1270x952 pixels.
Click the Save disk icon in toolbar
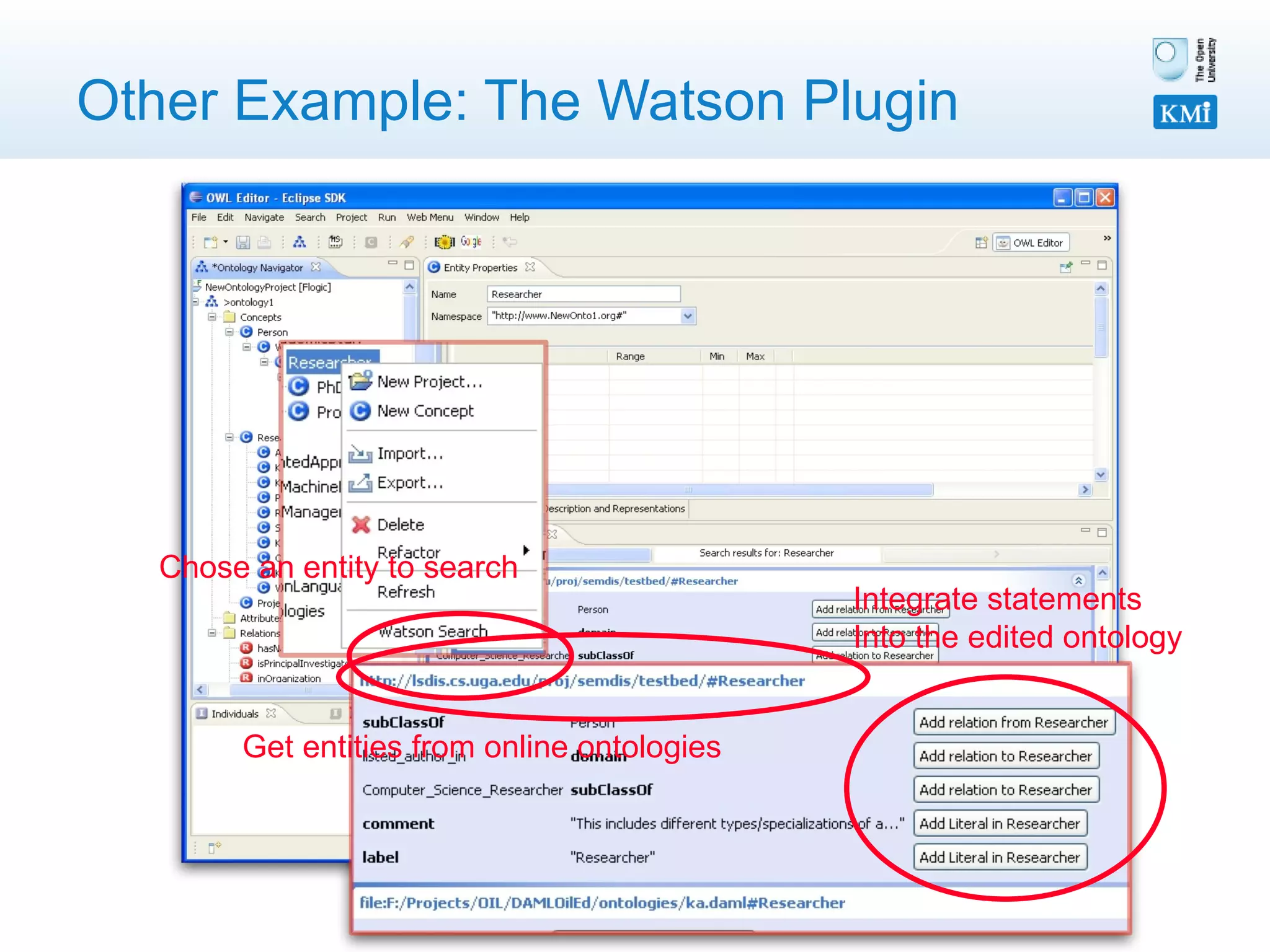point(243,242)
